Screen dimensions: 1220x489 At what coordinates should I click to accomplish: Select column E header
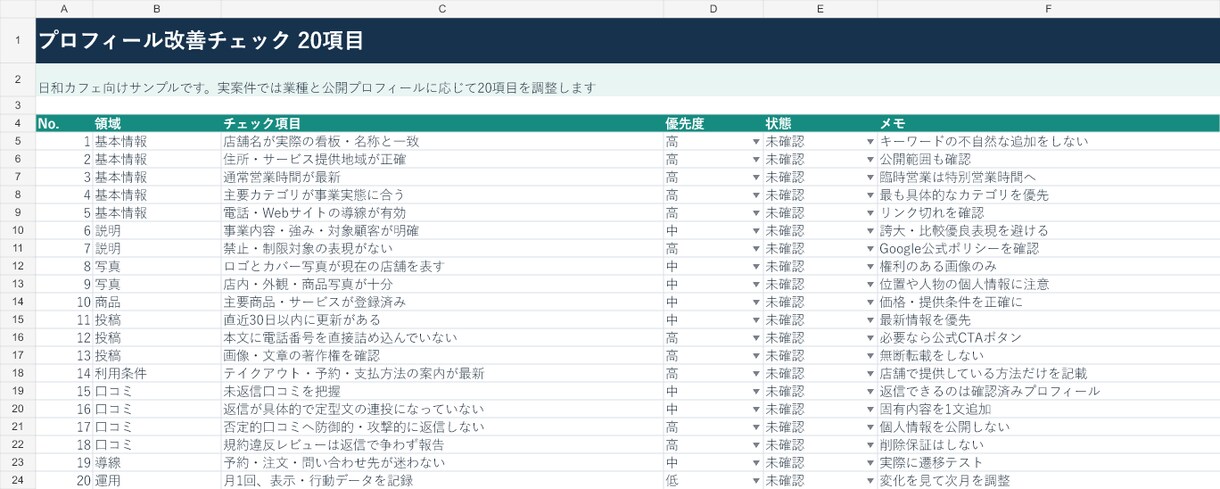point(820,8)
